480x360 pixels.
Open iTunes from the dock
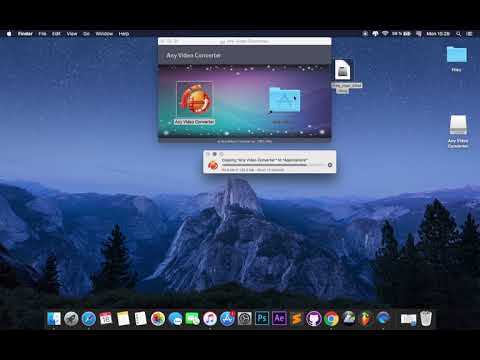point(210,319)
